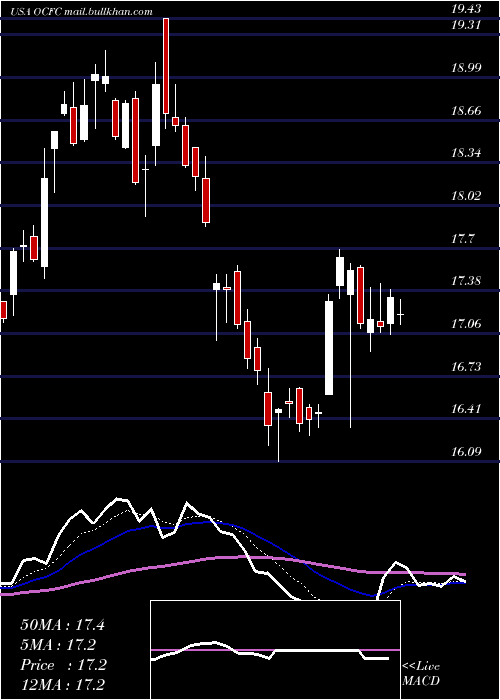Screen dimensions: 500x700
Task: Click the <<Live MACD label
Action: pos(421,674)
